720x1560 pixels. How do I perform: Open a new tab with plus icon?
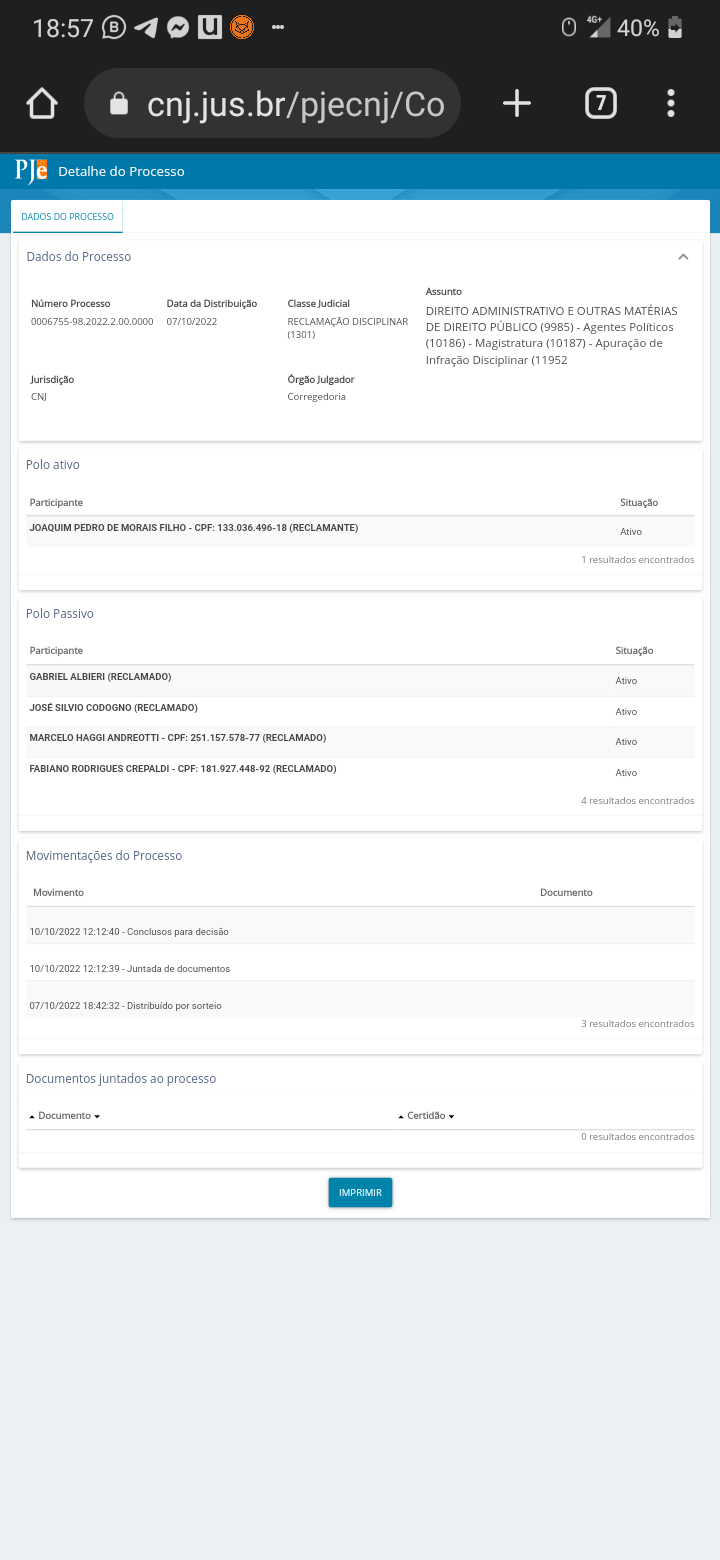(516, 103)
